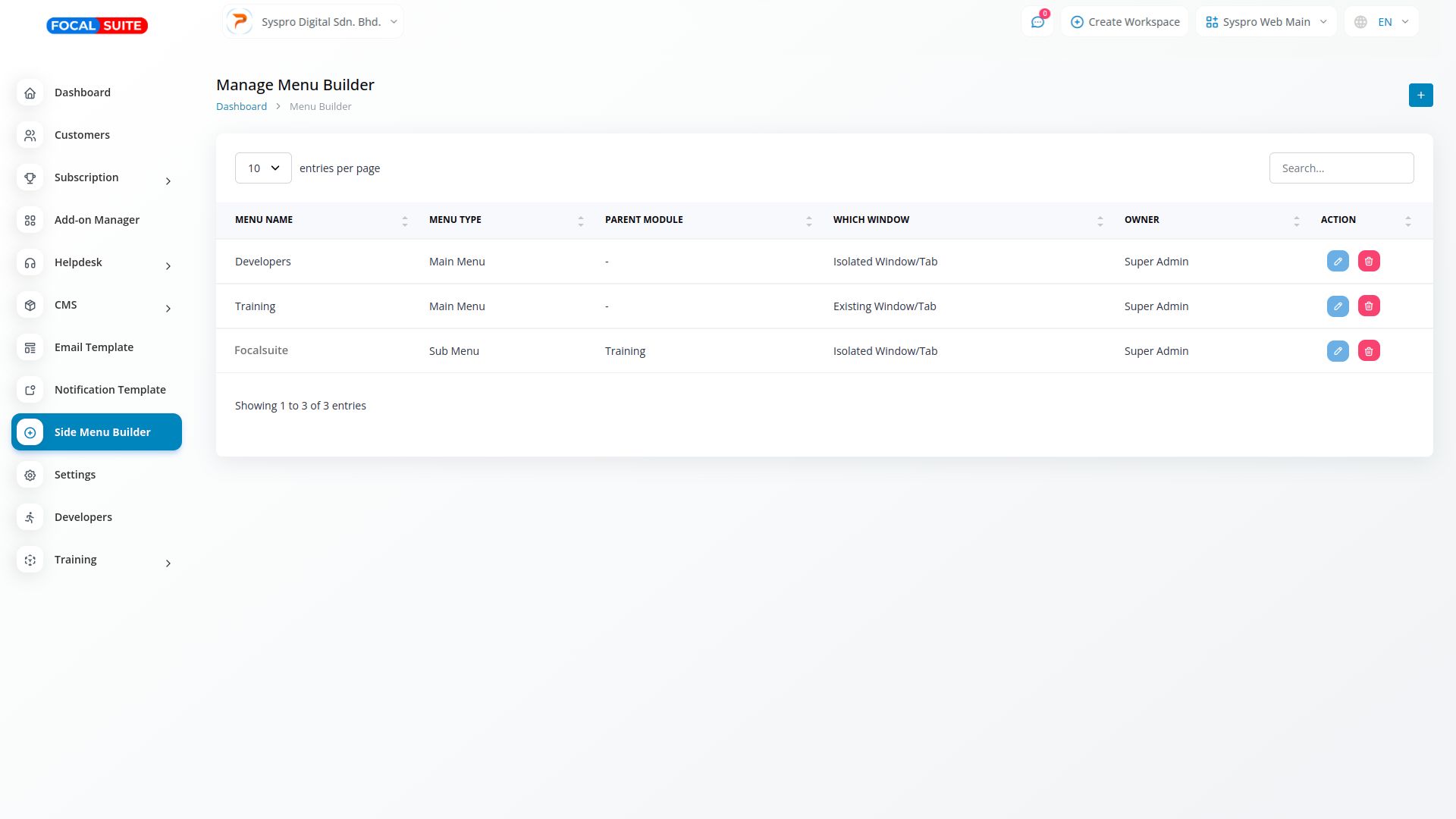
Task: Click the Dashboard breadcrumb link
Action: tap(241, 107)
